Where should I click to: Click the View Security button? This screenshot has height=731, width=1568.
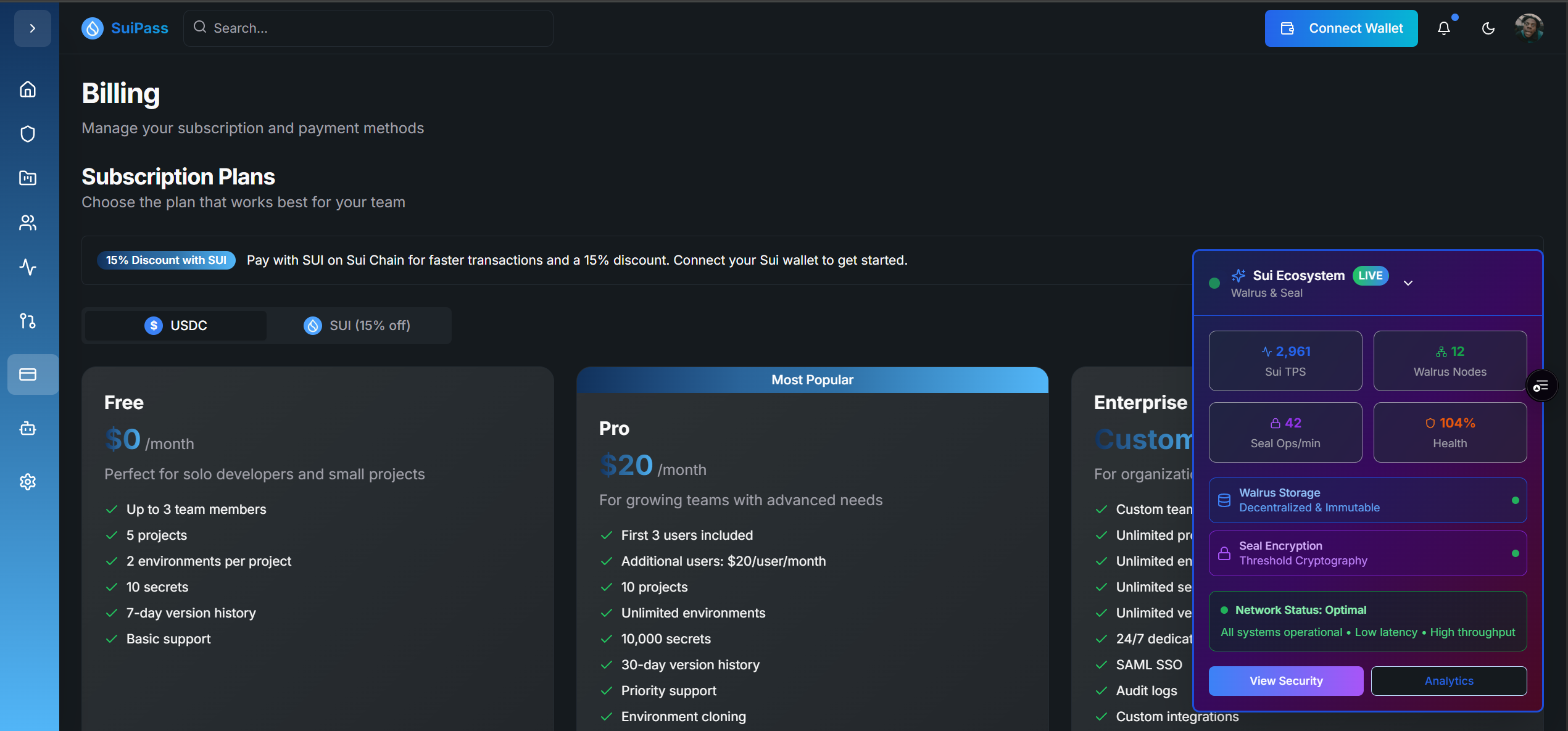1285,681
